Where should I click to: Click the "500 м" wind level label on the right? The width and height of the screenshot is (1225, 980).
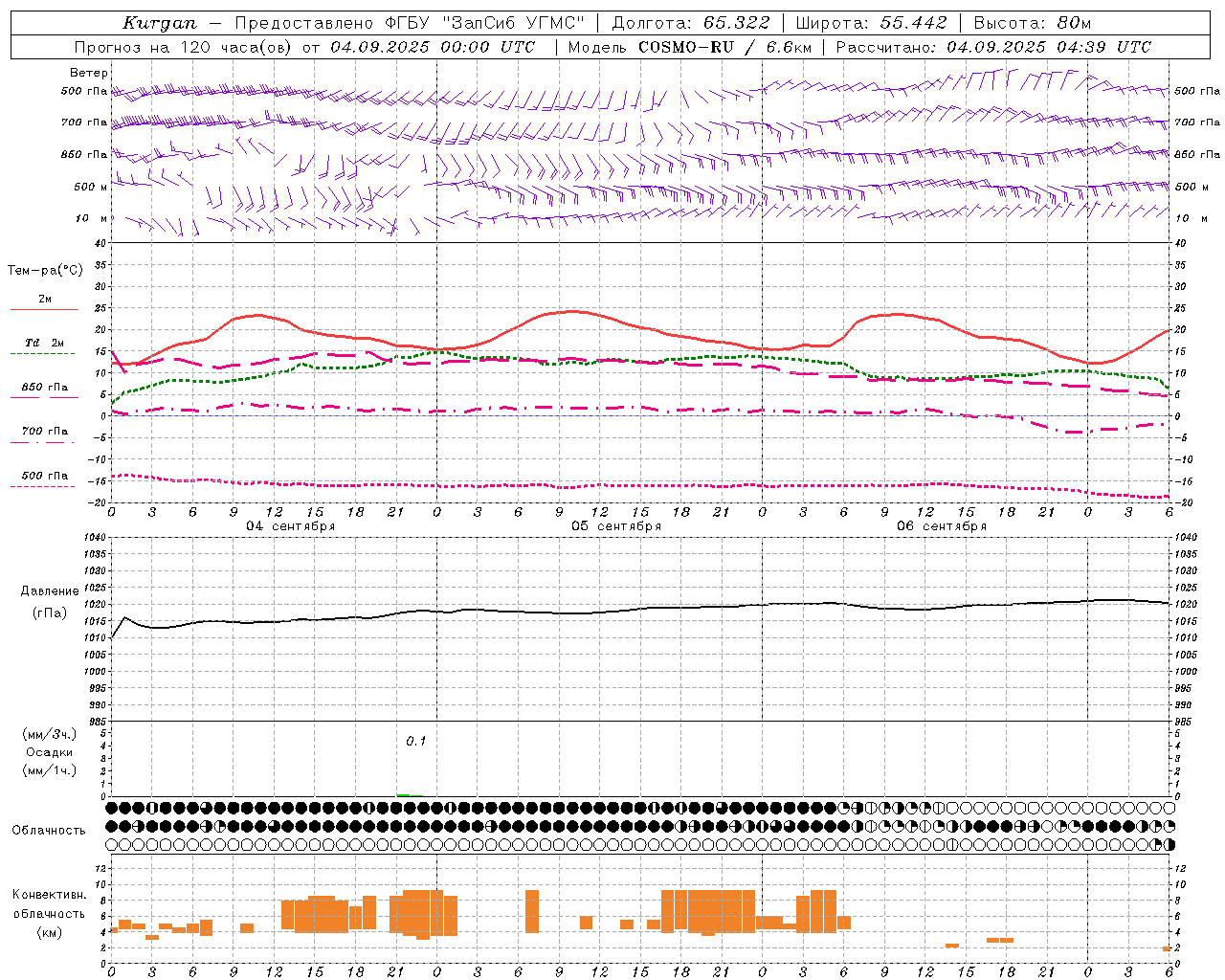pos(1192,187)
